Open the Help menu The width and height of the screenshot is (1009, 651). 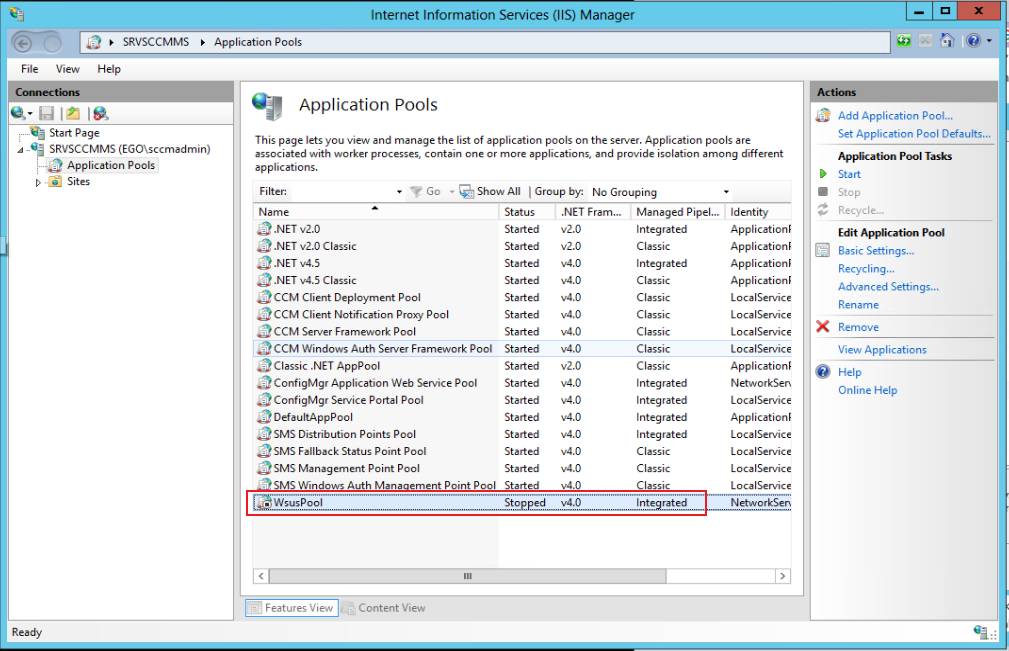109,69
